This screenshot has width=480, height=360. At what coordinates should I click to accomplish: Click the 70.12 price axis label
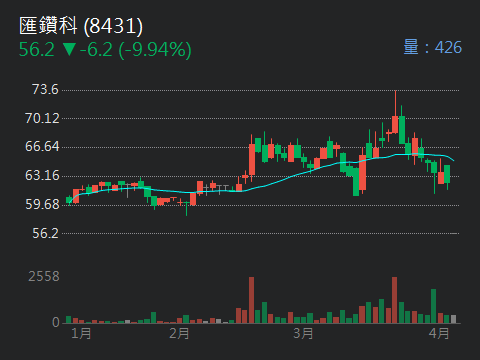pos(42,118)
